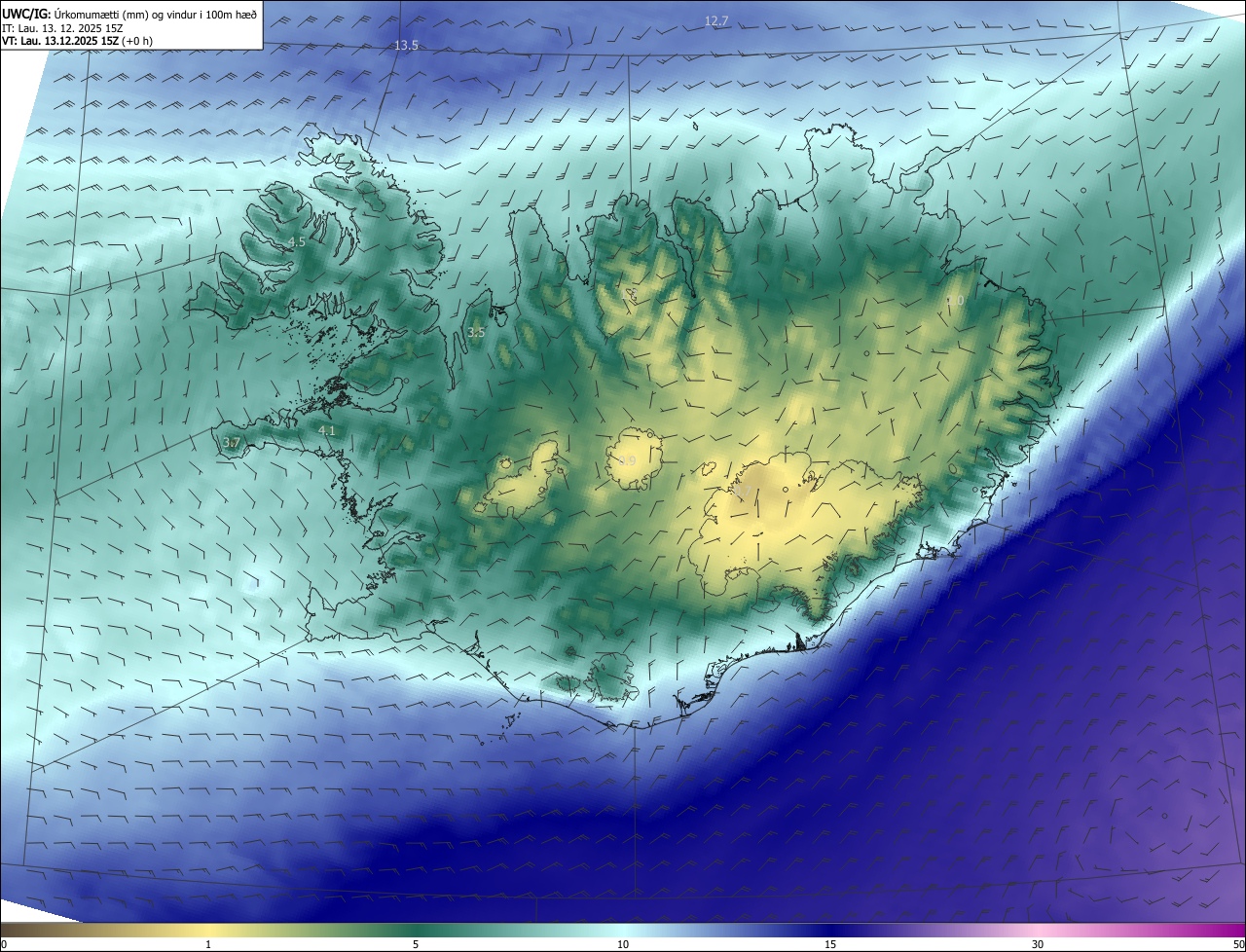This screenshot has width=1246, height=952.
Task: Click the 10 tick on the color scale
Action: pyautogui.click(x=623, y=944)
